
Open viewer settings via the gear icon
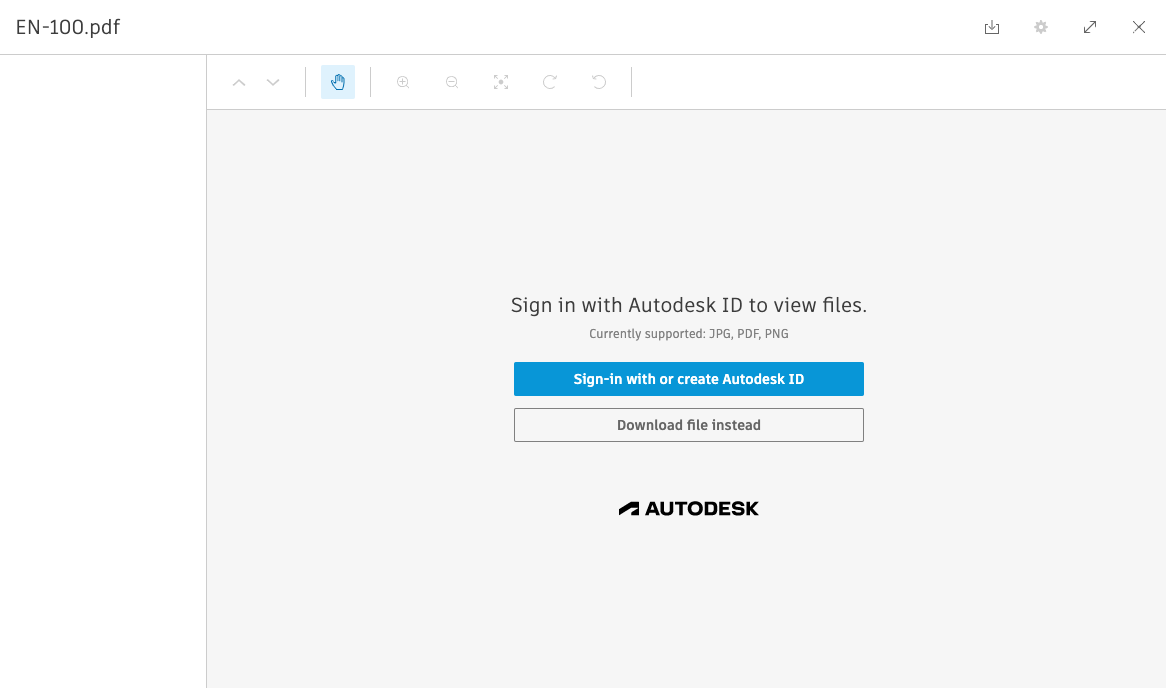click(1040, 28)
